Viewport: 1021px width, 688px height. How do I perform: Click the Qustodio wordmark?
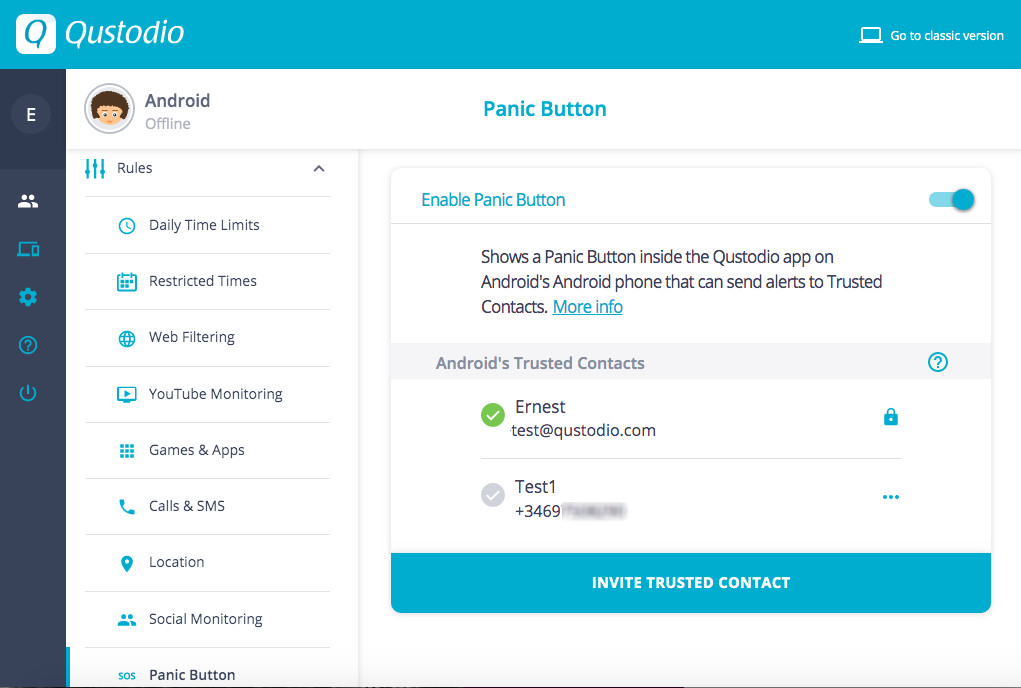124,33
